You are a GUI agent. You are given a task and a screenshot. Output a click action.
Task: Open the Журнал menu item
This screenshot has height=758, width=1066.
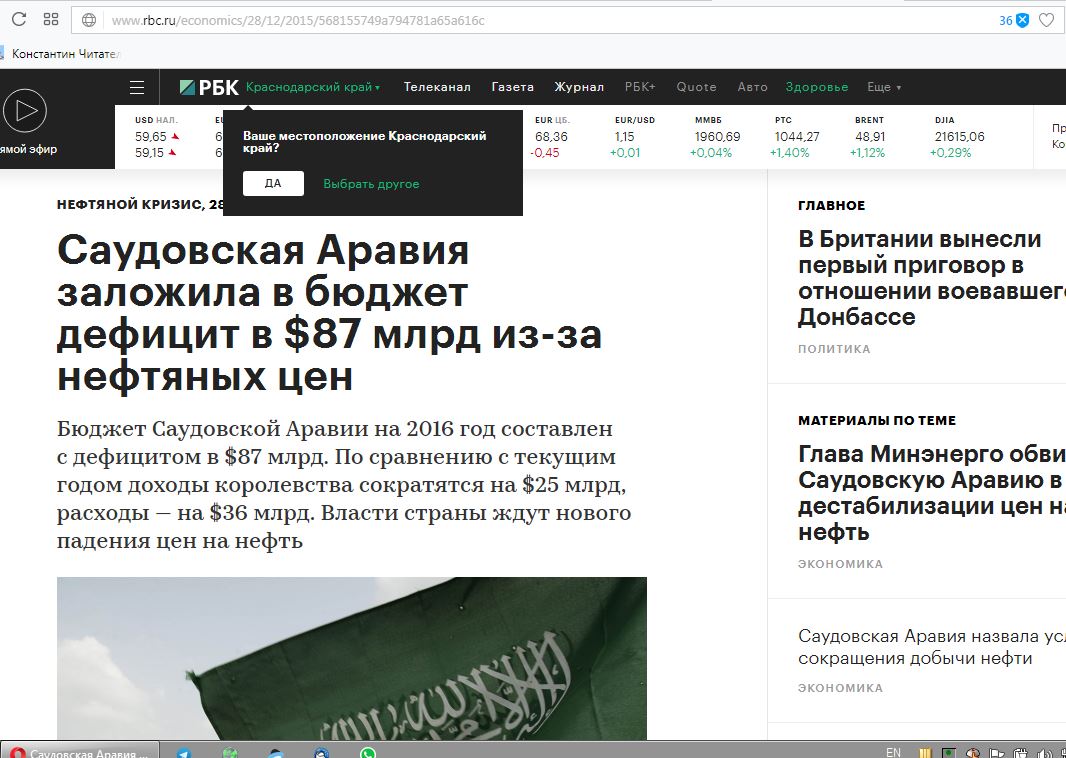pos(579,87)
